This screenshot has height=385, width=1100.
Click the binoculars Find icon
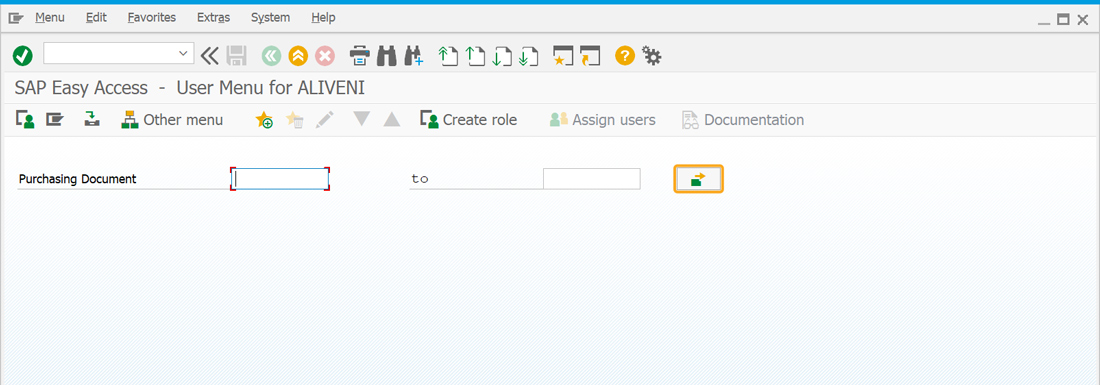[x=387, y=55]
